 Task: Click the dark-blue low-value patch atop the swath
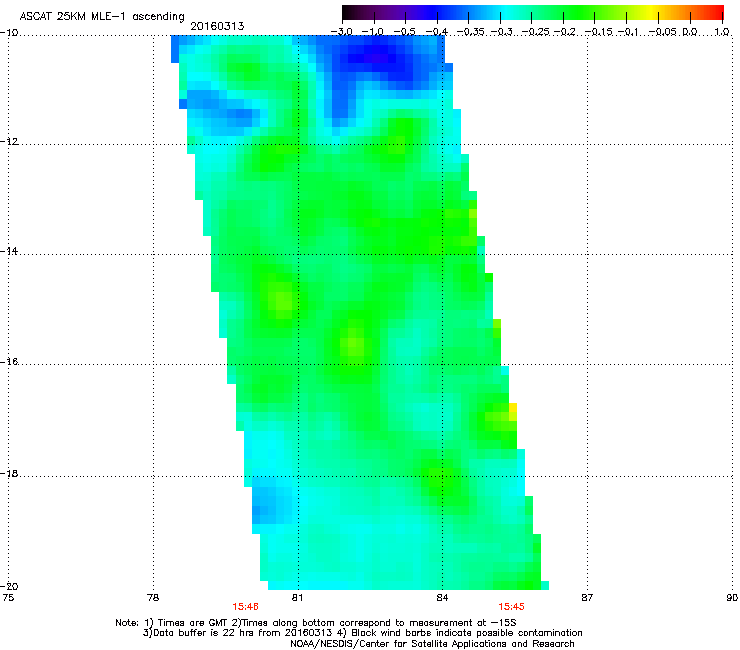tap(378, 58)
